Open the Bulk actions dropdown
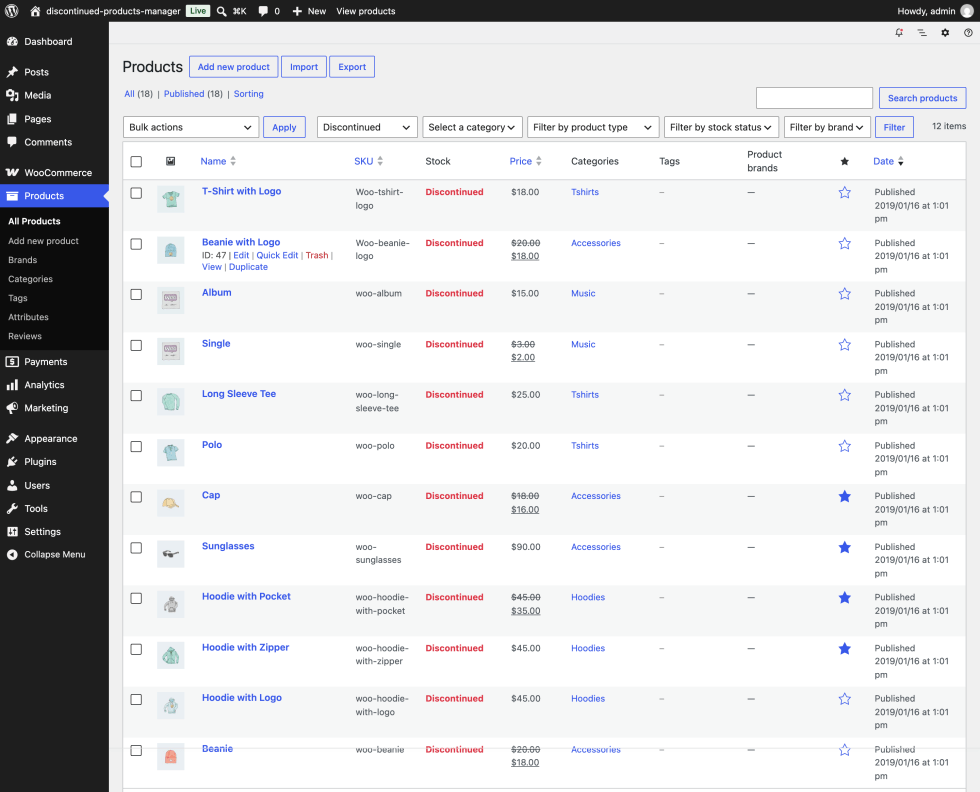Screen dimensions: 980x792 coord(191,127)
